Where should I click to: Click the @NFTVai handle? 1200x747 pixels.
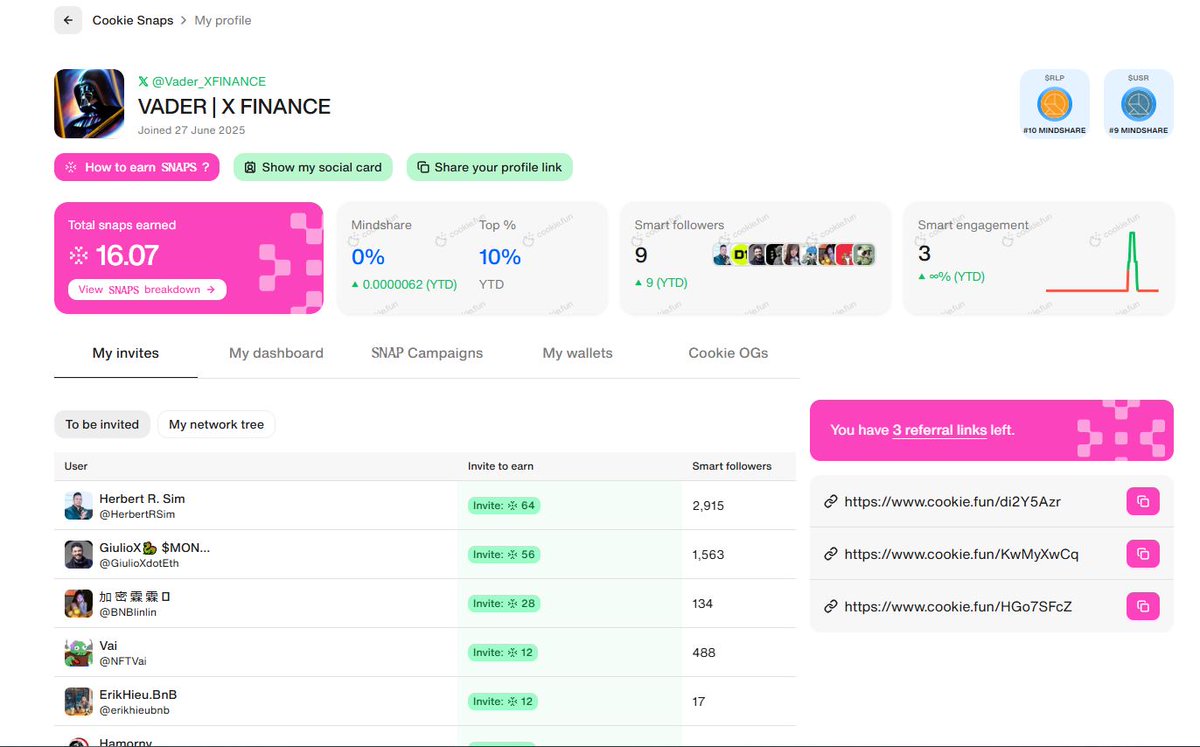[x=122, y=661]
